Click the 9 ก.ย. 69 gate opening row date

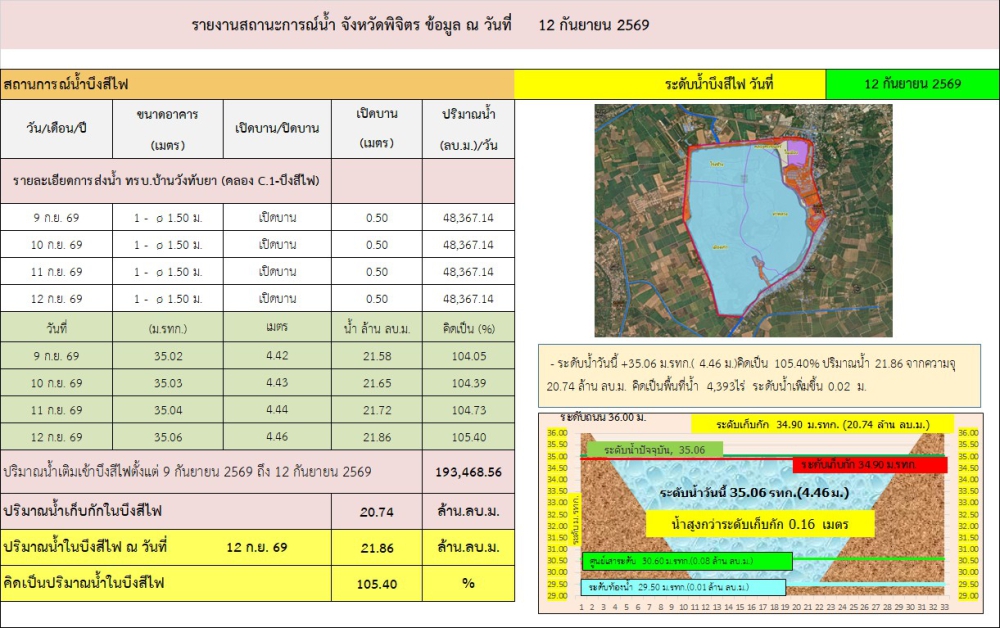57,217
